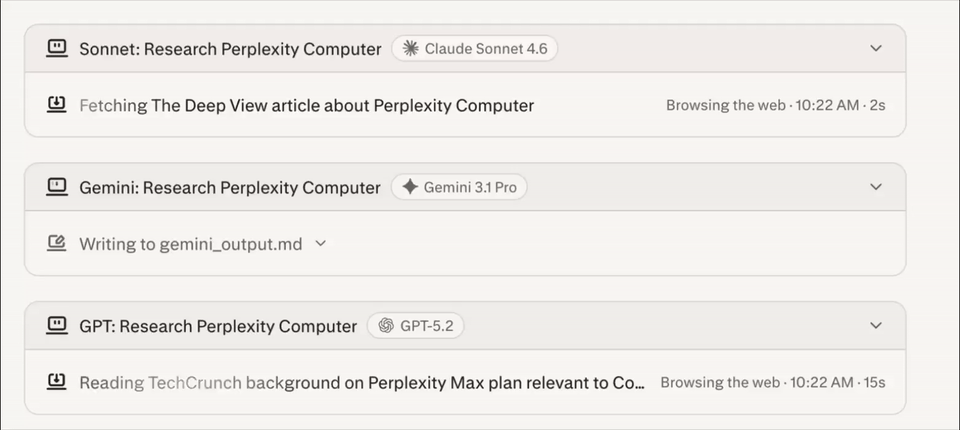Collapse the Sonnet research panel chevron
960x430 pixels.
[876, 48]
